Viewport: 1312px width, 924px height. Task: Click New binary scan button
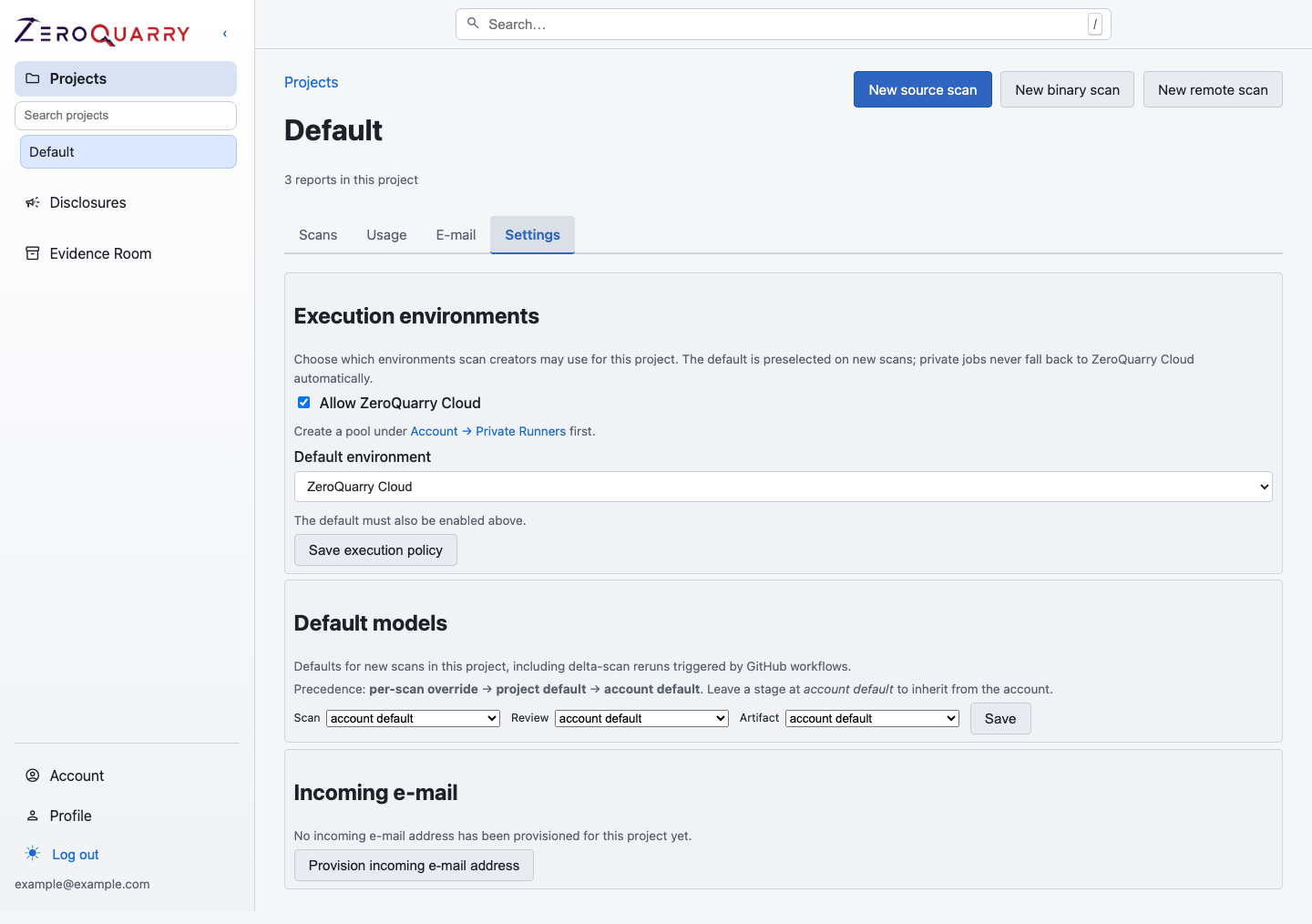point(1068,89)
